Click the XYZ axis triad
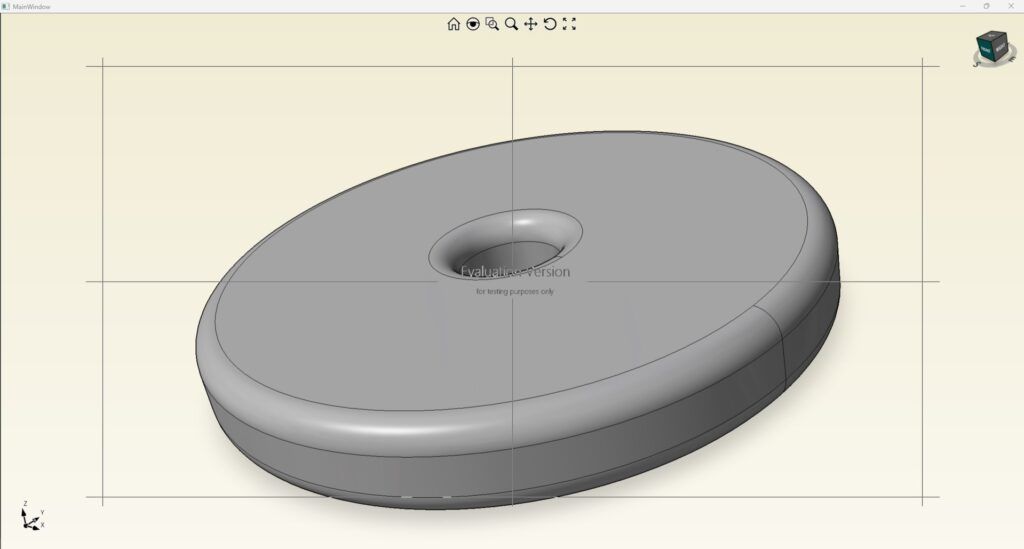Viewport: 1024px width, 549px height. click(x=31, y=516)
